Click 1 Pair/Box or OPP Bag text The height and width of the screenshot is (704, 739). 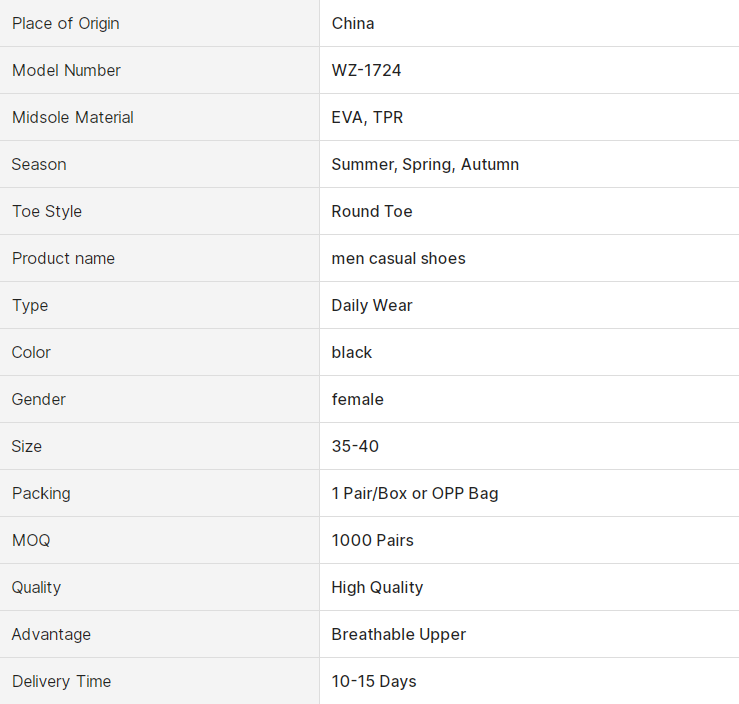click(x=415, y=493)
